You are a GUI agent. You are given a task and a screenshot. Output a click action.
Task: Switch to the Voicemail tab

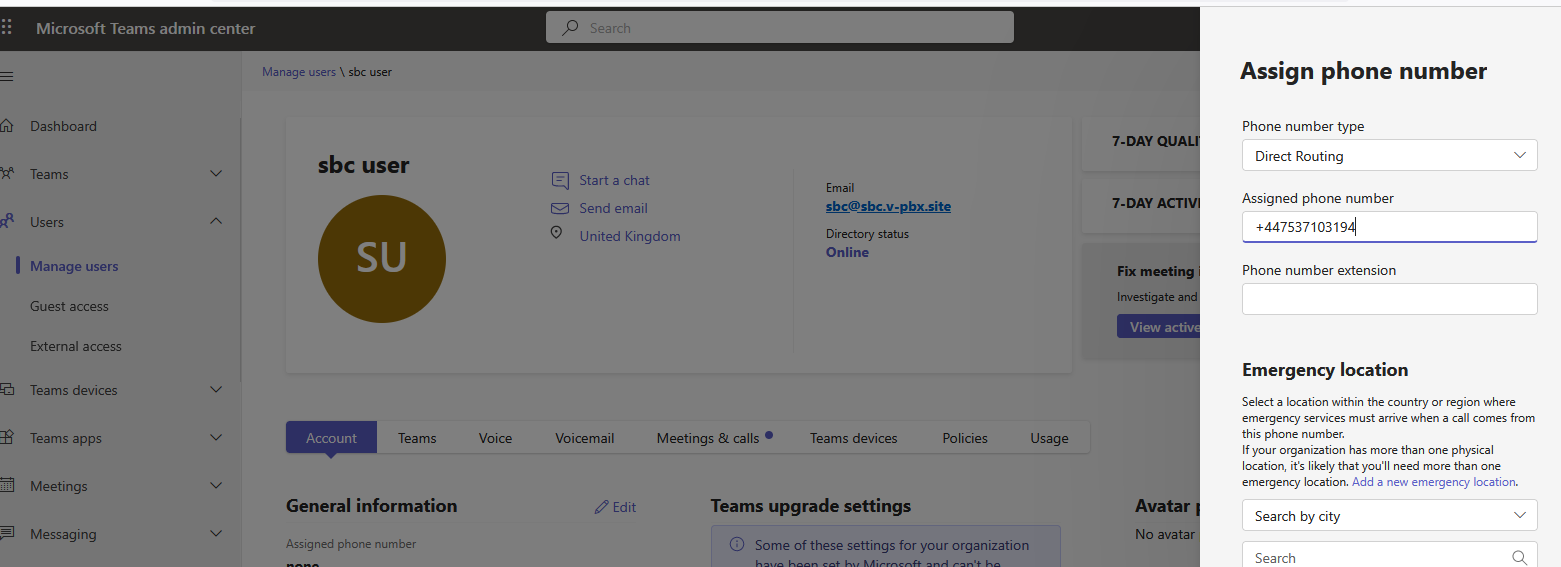tap(585, 438)
